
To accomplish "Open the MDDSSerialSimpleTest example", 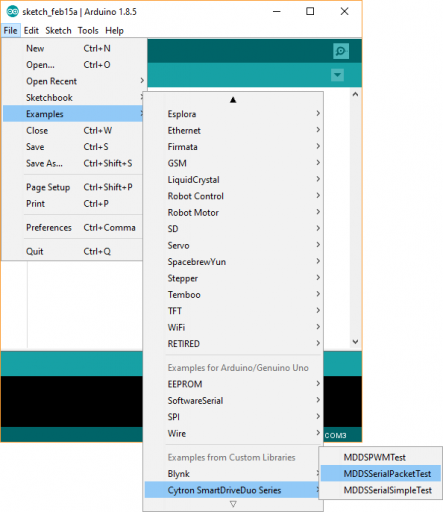I will pos(381,490).
